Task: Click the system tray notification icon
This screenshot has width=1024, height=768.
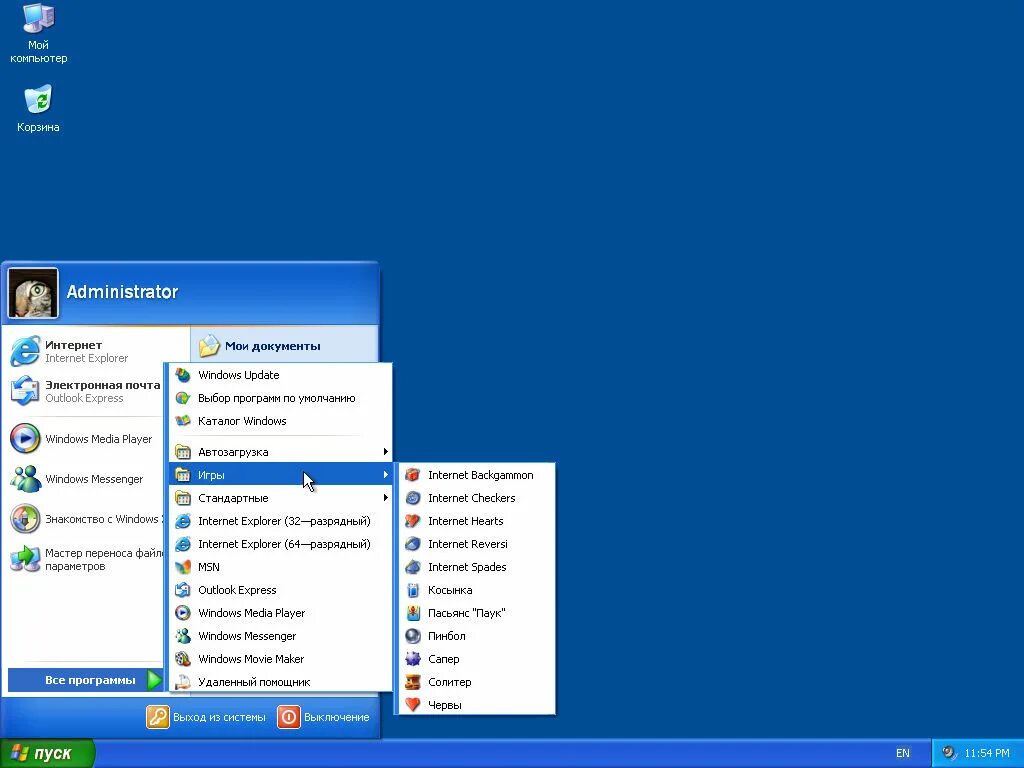Action: click(x=949, y=753)
